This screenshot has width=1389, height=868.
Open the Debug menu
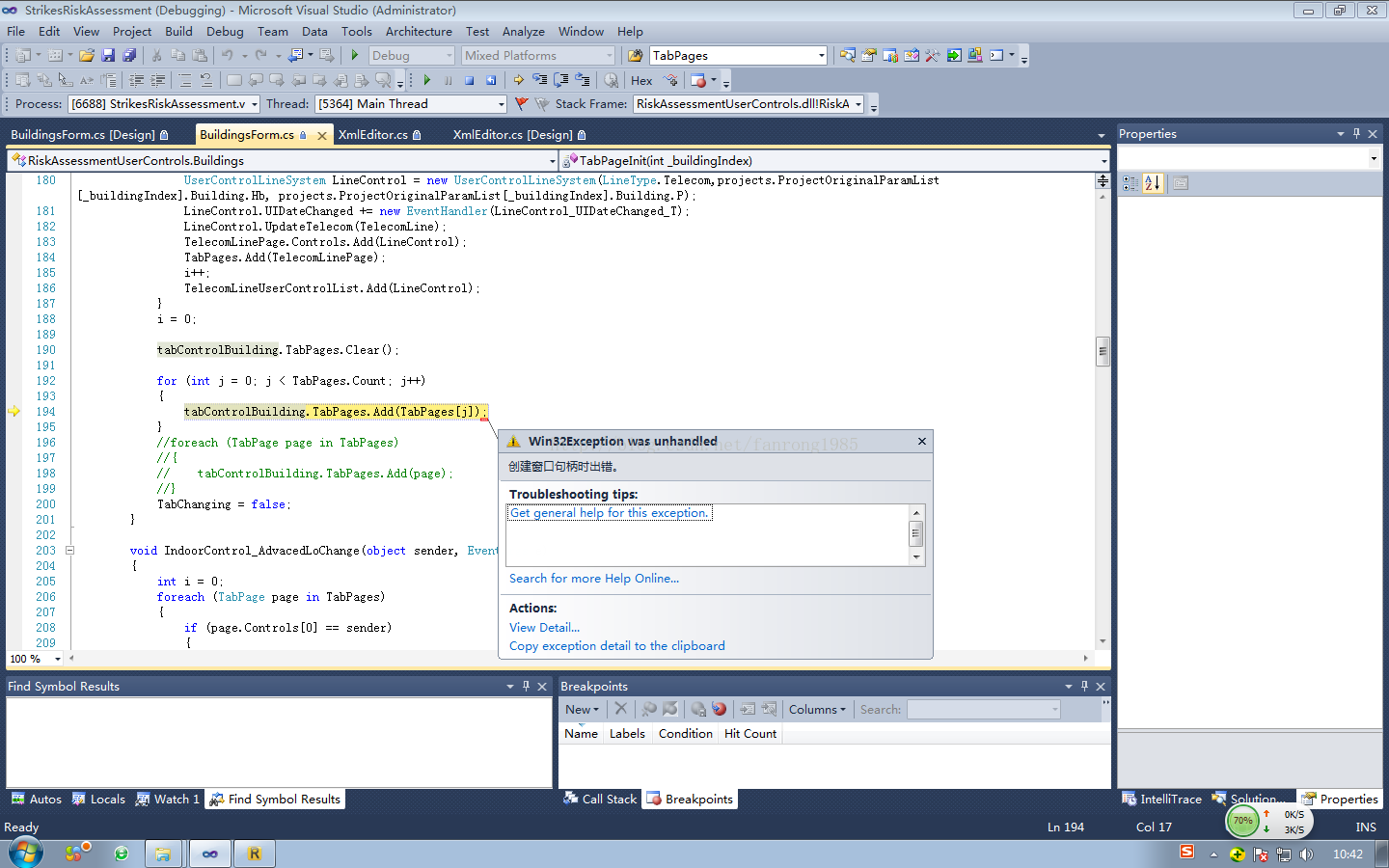point(225,32)
